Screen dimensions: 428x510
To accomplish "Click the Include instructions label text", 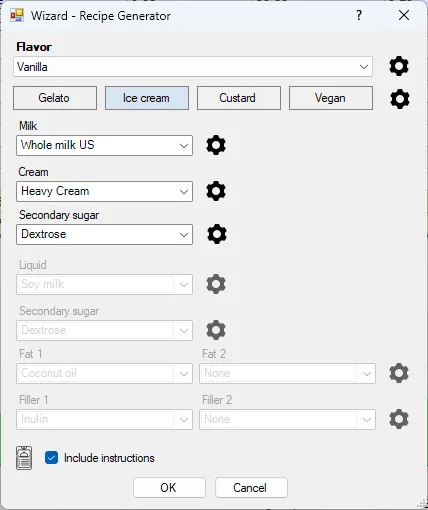I will [x=109, y=458].
